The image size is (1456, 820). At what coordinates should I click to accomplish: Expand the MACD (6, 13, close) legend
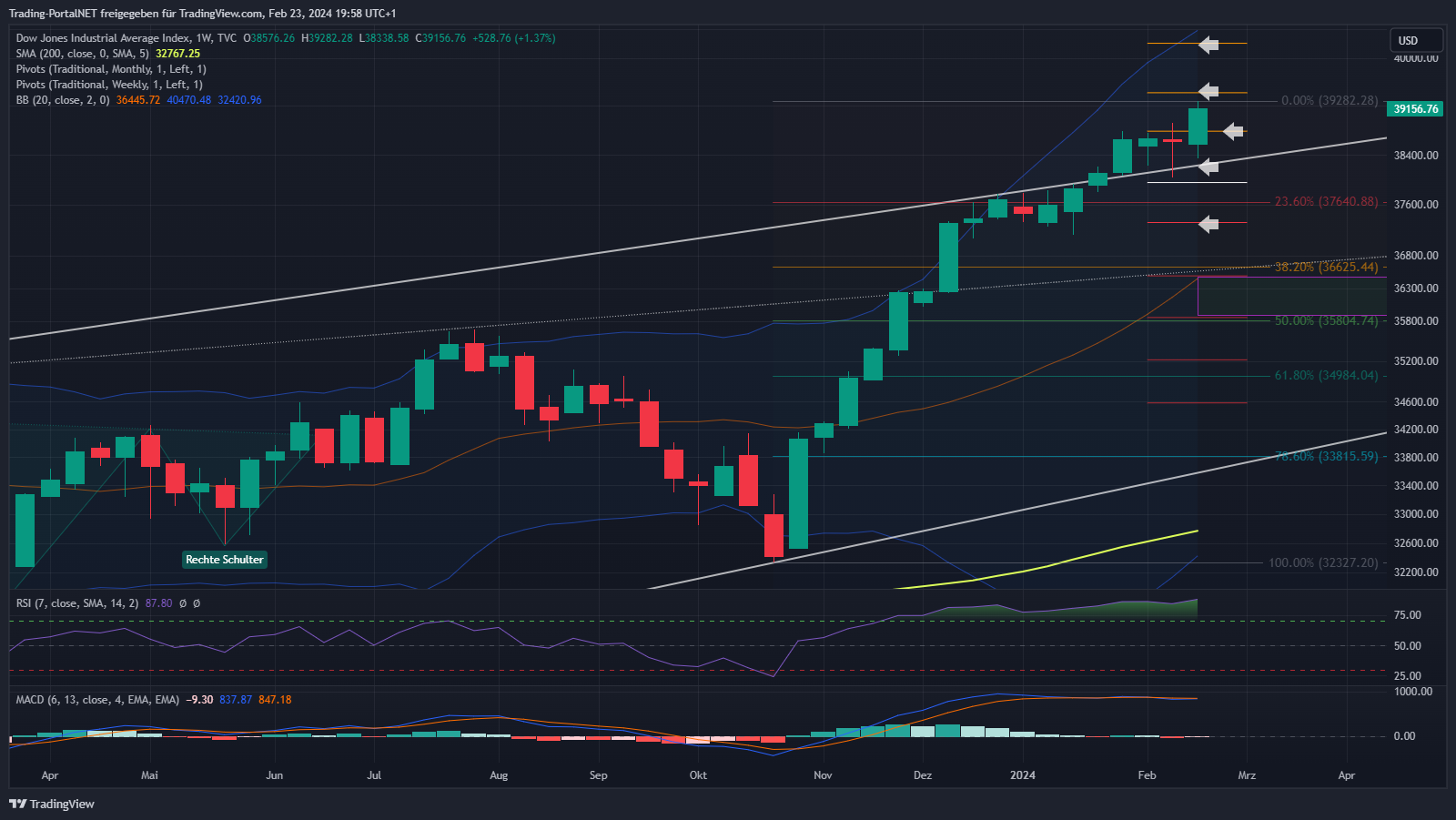pyautogui.click(x=97, y=700)
